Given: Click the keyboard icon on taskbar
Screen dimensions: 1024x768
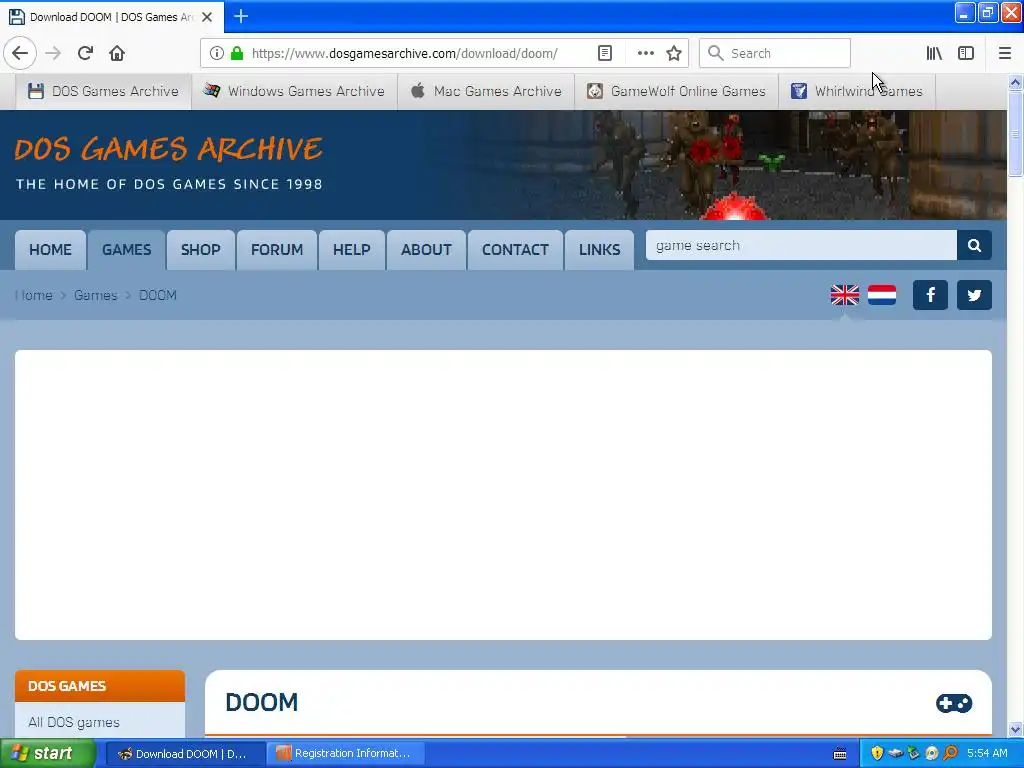Looking at the screenshot, I should (x=840, y=754).
